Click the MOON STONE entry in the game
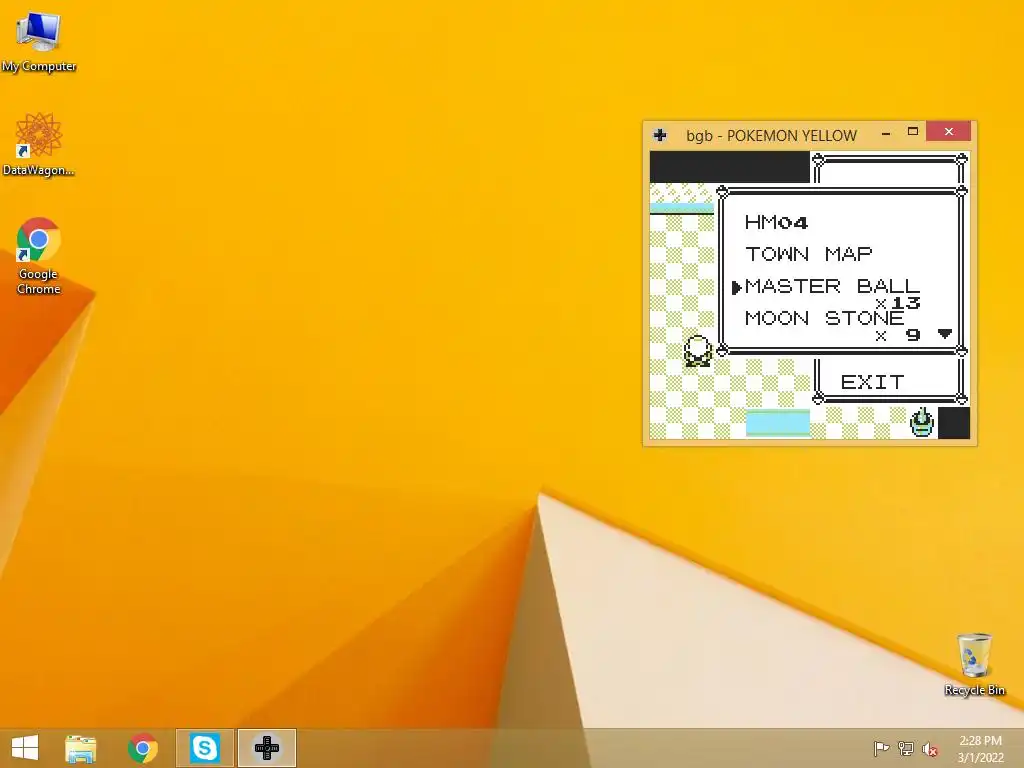Viewport: 1024px width, 768px height. [824, 318]
